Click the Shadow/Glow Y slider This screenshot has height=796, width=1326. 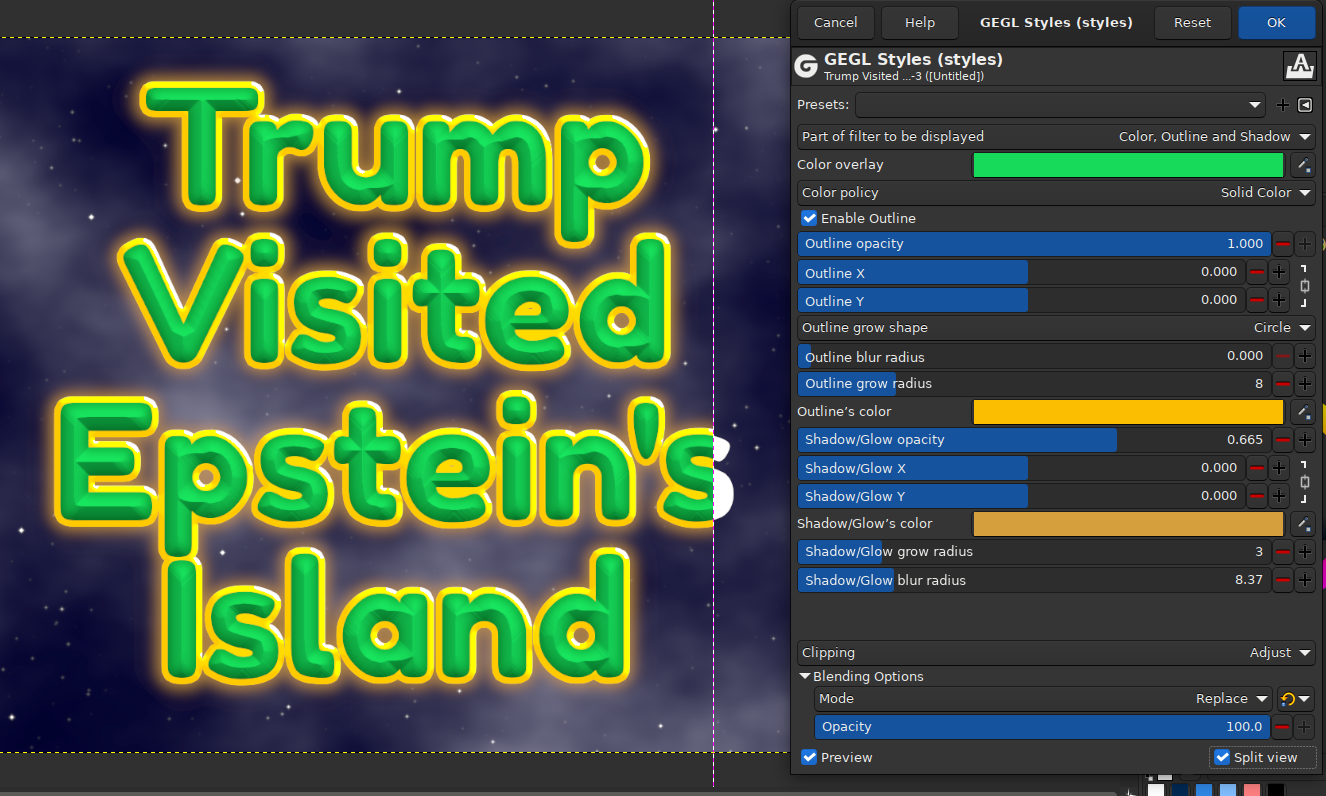click(1020, 496)
